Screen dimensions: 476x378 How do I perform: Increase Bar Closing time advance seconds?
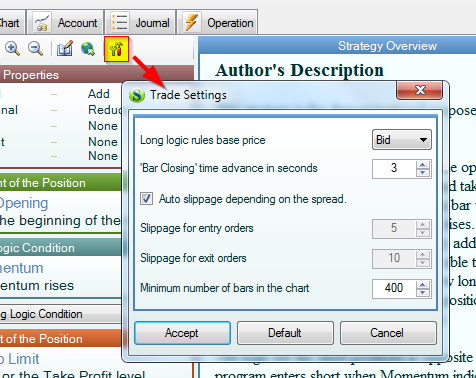(x=423, y=165)
